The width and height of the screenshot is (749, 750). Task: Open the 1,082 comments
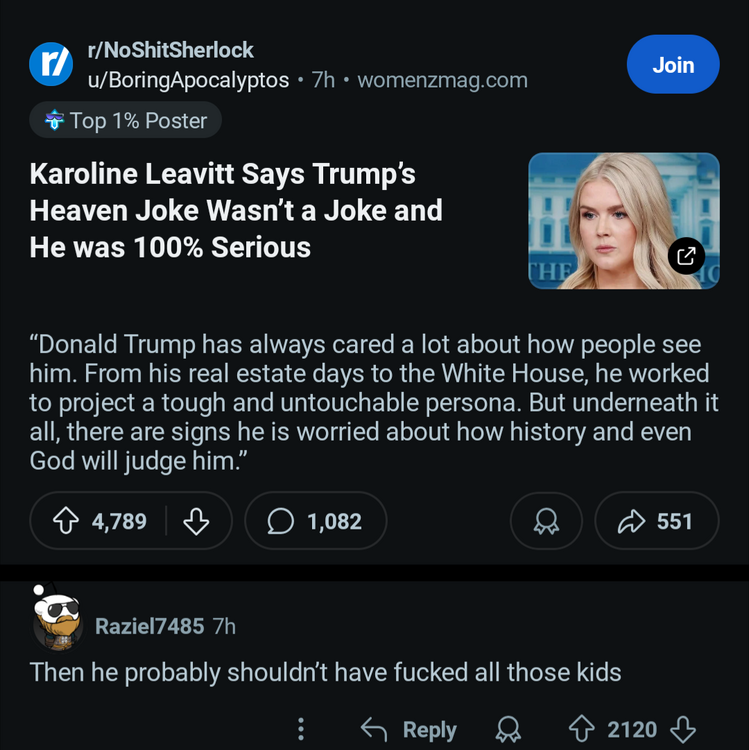(315, 521)
